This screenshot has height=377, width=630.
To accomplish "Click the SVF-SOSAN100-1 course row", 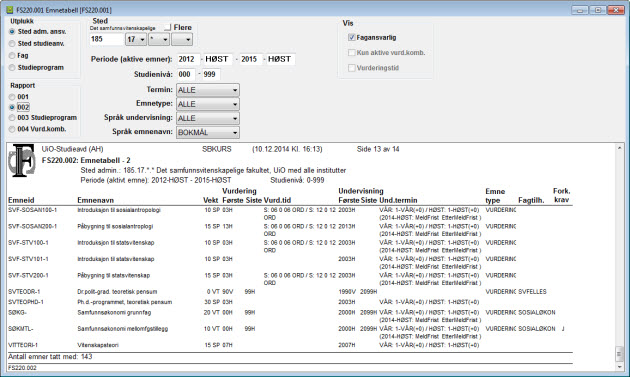I will tap(290, 214).
